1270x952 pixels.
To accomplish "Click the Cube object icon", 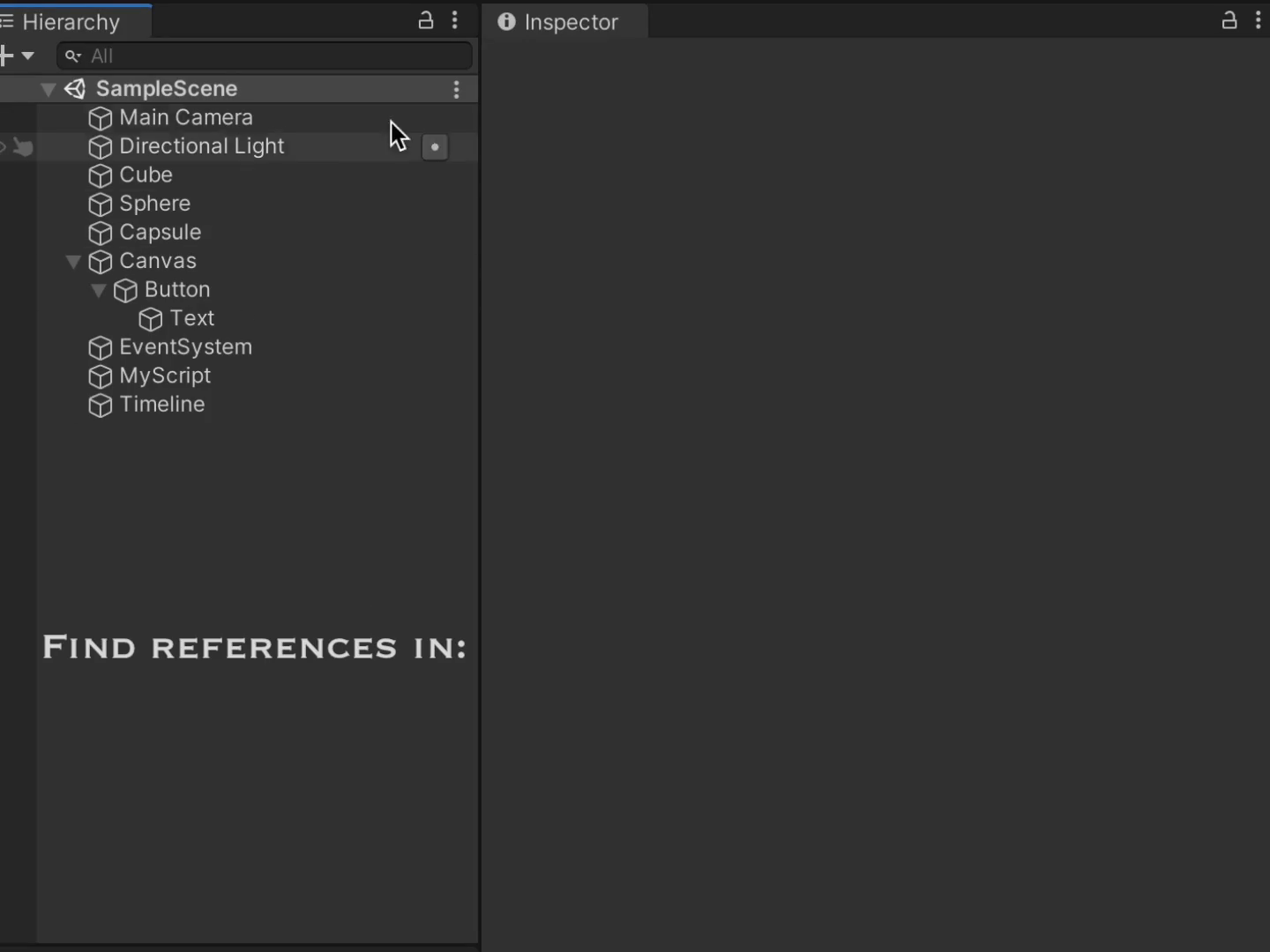I will coord(101,175).
